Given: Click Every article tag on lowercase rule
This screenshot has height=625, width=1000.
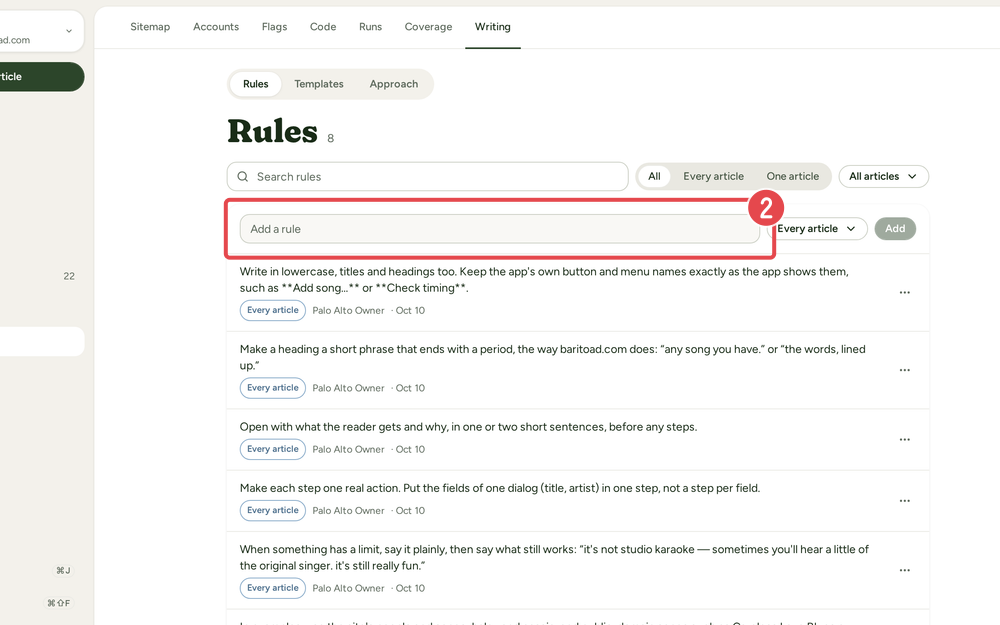Looking at the screenshot, I should (272, 310).
